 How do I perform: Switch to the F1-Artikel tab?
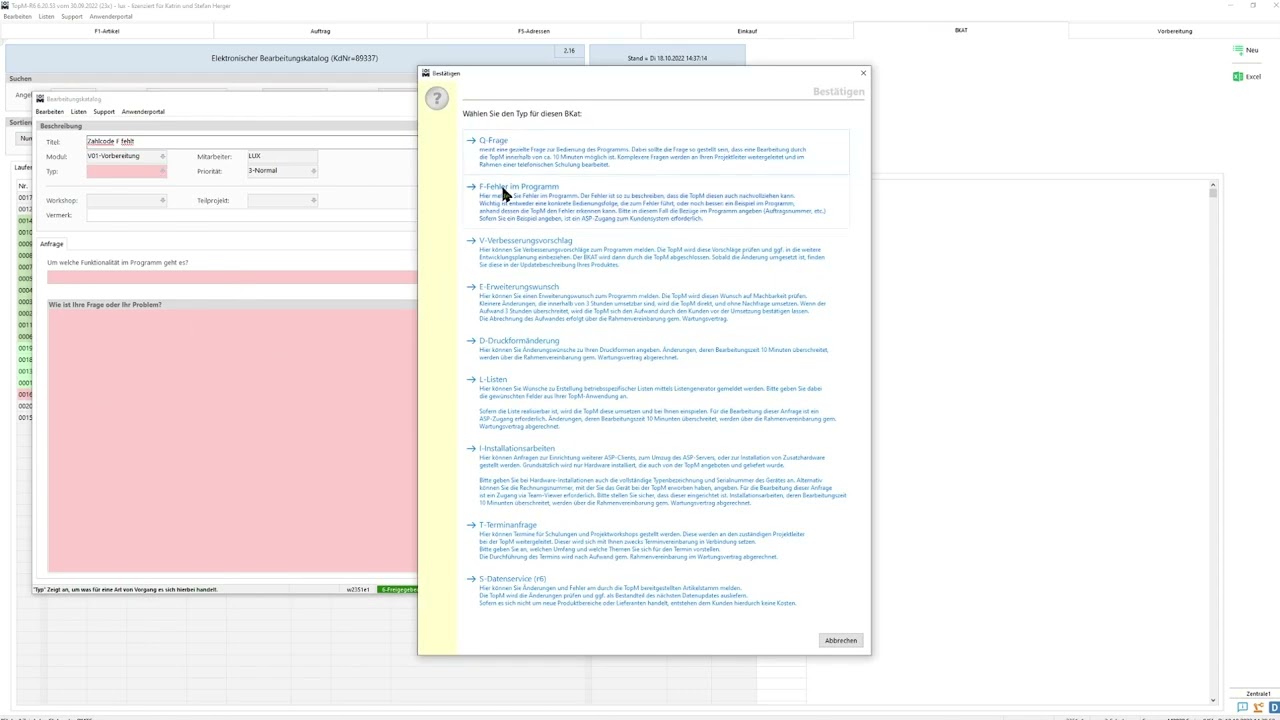(x=107, y=31)
